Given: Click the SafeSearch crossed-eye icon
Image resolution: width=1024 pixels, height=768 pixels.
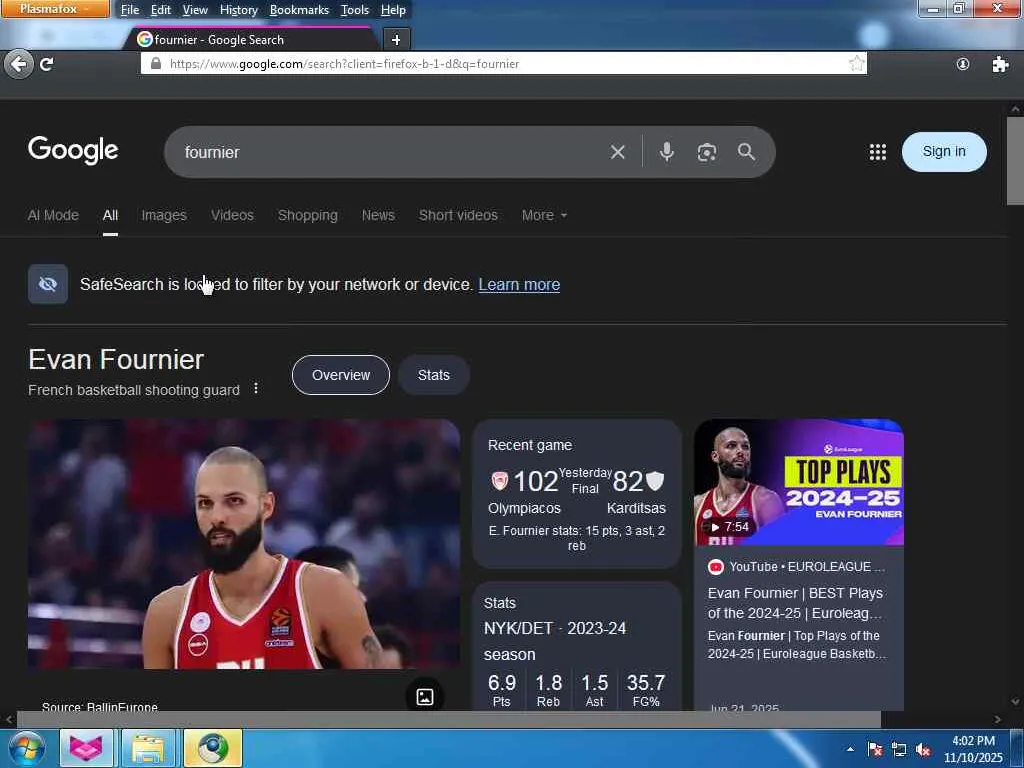Looking at the screenshot, I should click(x=48, y=284).
